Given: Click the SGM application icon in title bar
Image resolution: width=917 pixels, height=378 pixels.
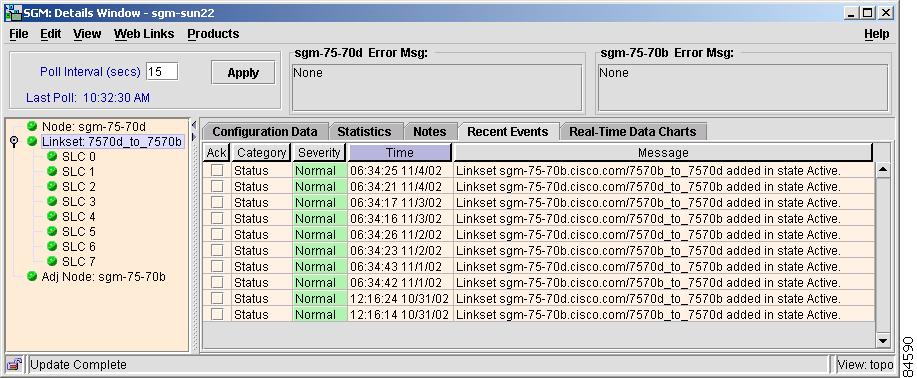Looking at the screenshot, I should pyautogui.click(x=13, y=12).
